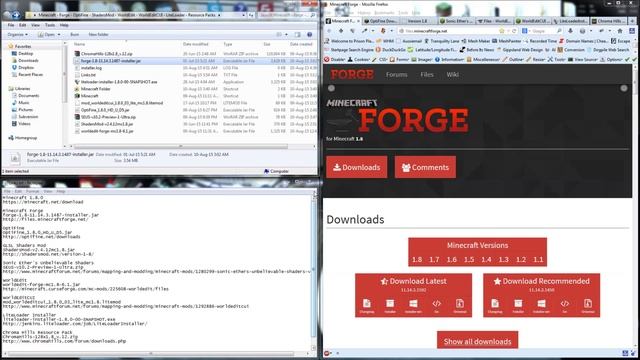Click Explorer back navigation button
This screenshot has height=360, width=640.
tap(7, 15)
